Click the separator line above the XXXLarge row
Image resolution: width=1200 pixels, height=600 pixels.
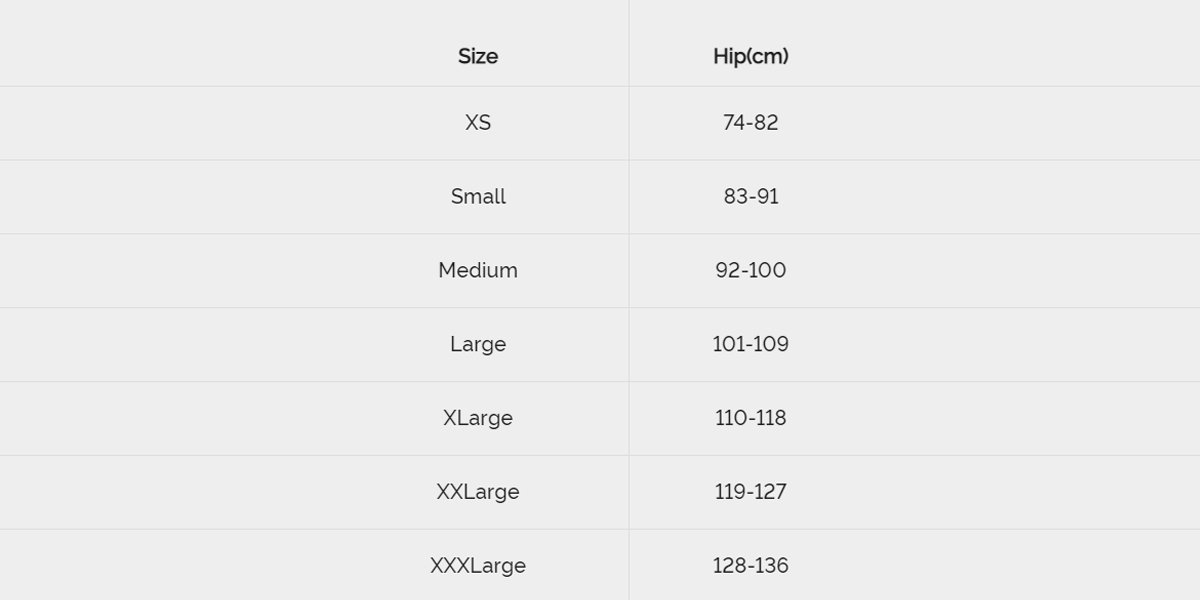(300, 529)
